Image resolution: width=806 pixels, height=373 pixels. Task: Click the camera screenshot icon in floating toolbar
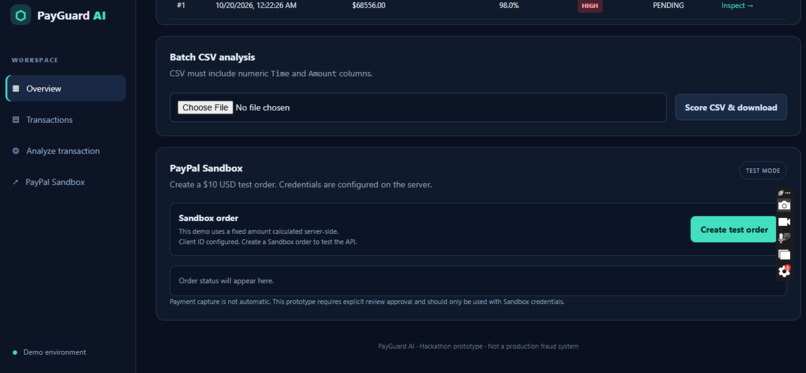(784, 206)
